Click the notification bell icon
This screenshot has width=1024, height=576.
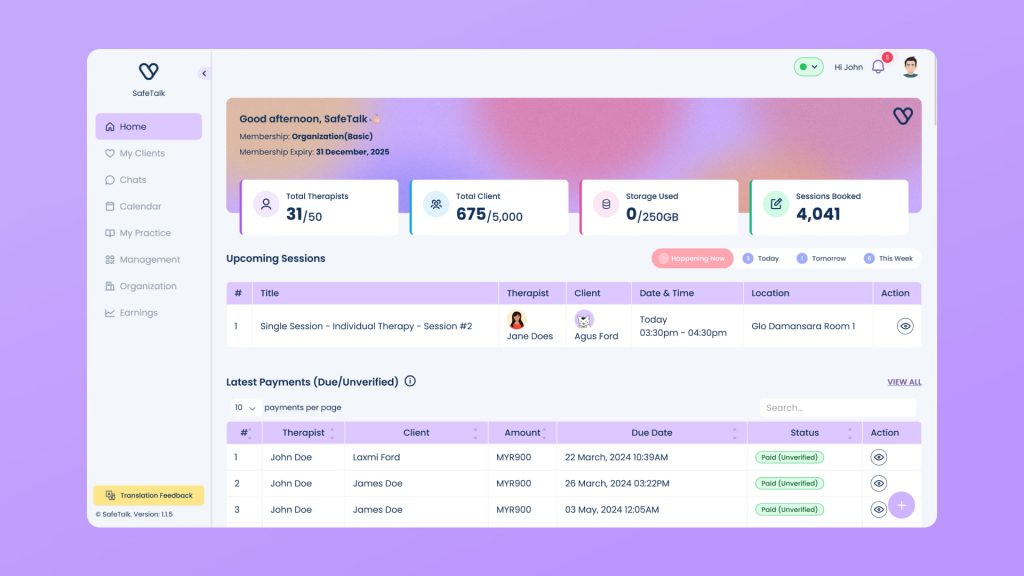click(x=878, y=67)
